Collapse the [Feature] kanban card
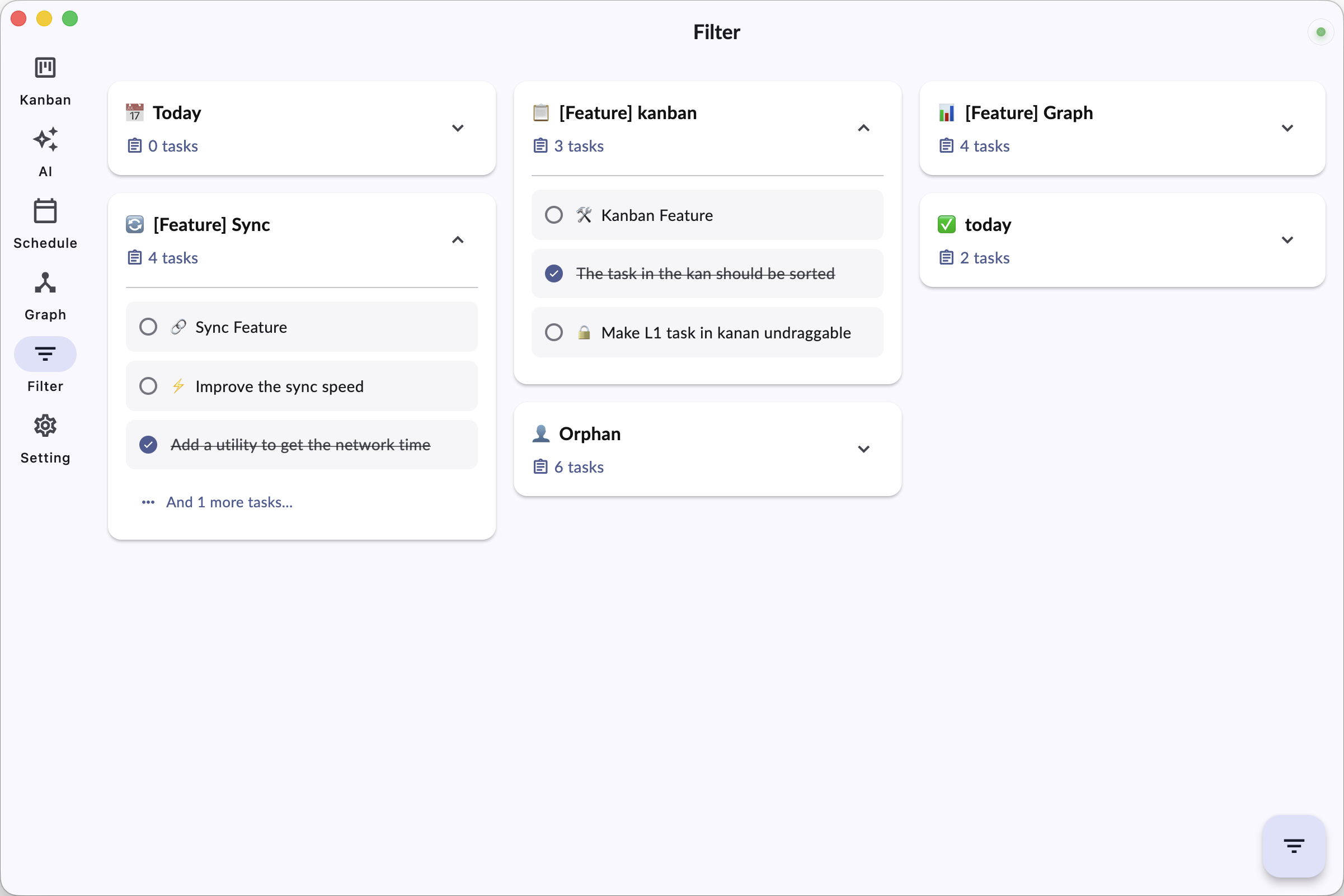The height and width of the screenshot is (896, 1344). (x=864, y=128)
